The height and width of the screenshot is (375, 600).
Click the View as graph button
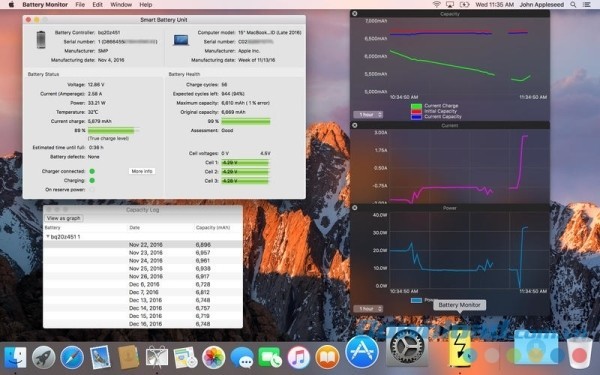tap(64, 218)
